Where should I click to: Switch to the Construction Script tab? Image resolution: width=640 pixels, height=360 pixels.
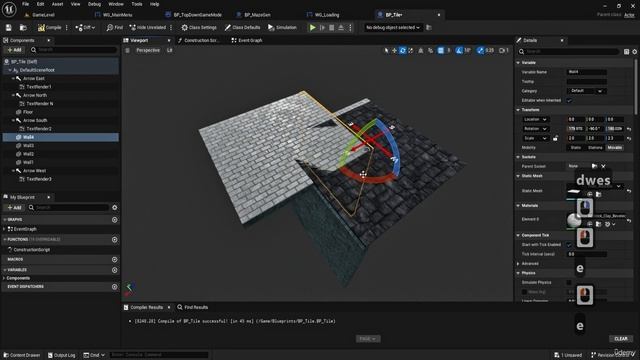(198, 40)
